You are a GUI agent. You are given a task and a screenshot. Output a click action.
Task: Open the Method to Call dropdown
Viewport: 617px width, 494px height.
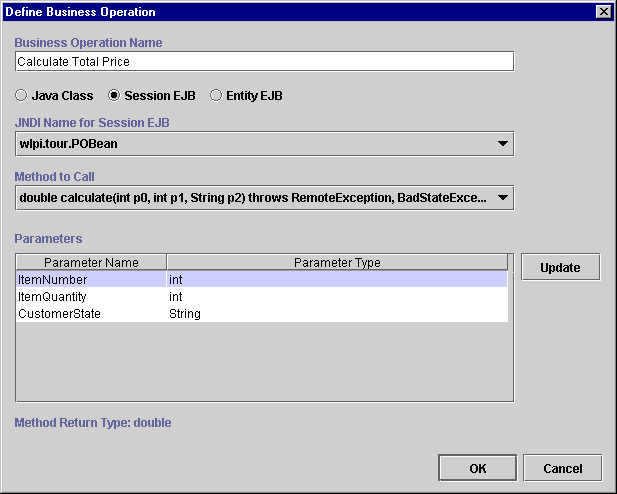click(x=264, y=198)
